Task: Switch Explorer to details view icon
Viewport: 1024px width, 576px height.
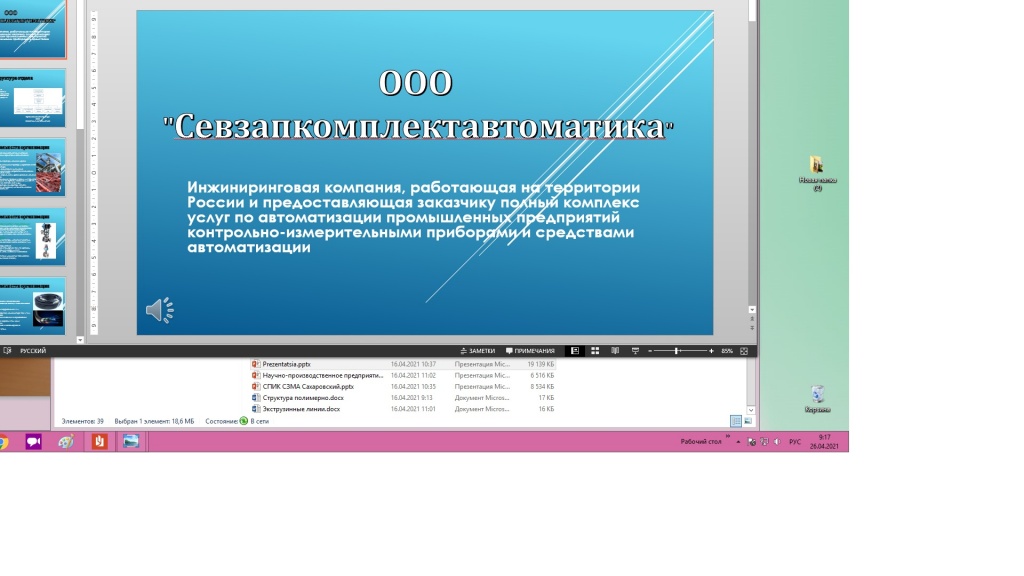Action: coord(735,421)
